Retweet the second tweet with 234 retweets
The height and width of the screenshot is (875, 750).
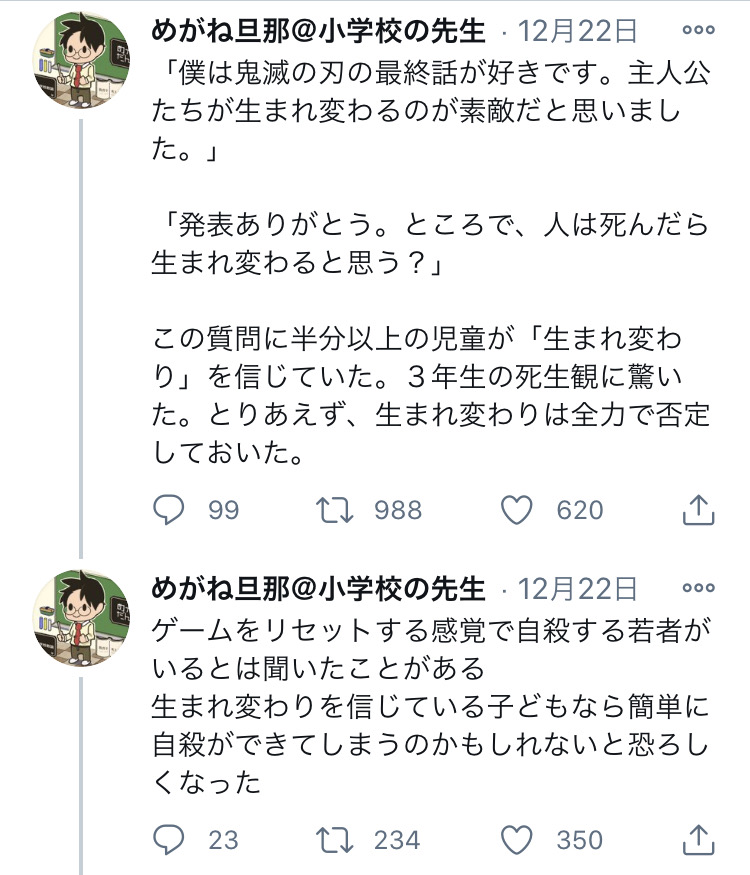tap(336, 839)
